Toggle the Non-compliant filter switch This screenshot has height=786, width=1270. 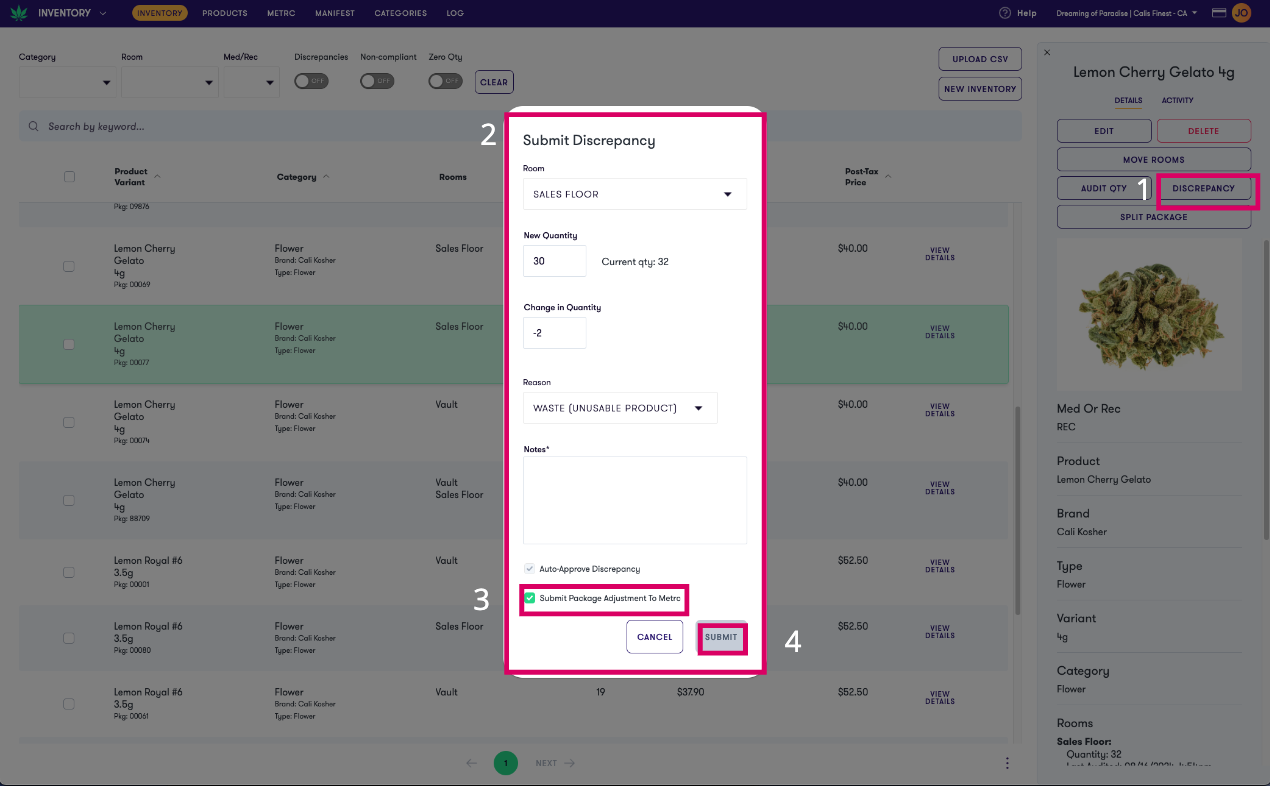tap(377, 81)
